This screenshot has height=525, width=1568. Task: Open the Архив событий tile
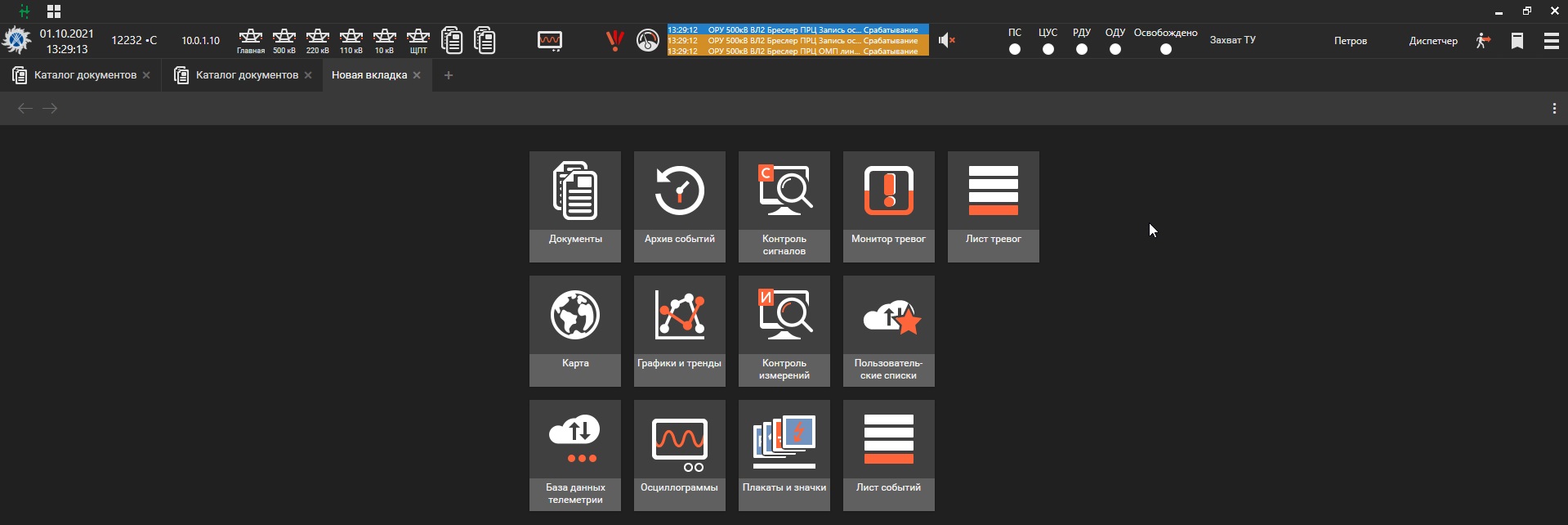(679, 206)
